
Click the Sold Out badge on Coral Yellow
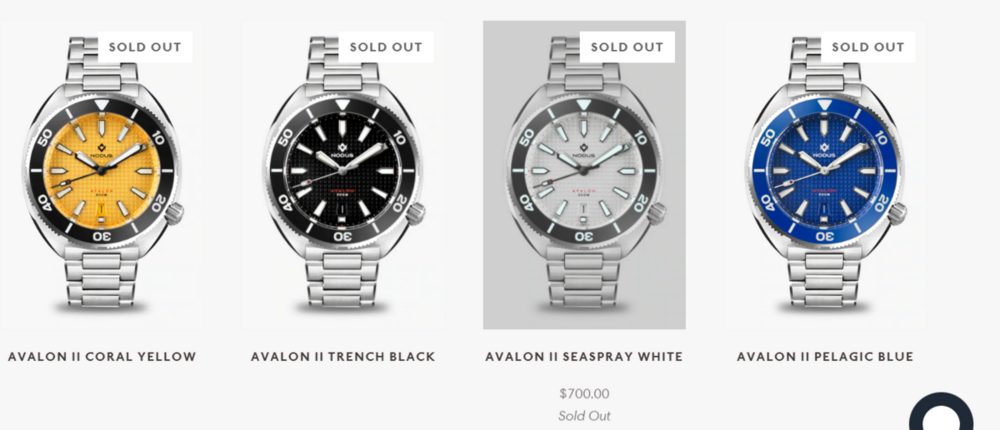[145, 47]
